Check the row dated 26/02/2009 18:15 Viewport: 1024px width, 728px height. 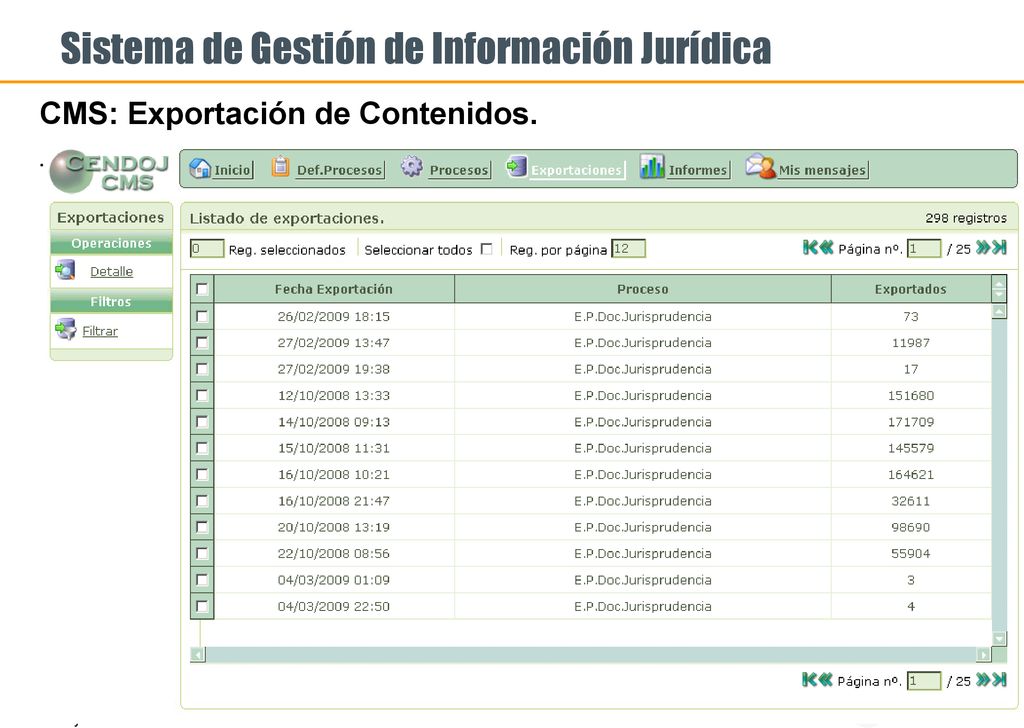202,316
